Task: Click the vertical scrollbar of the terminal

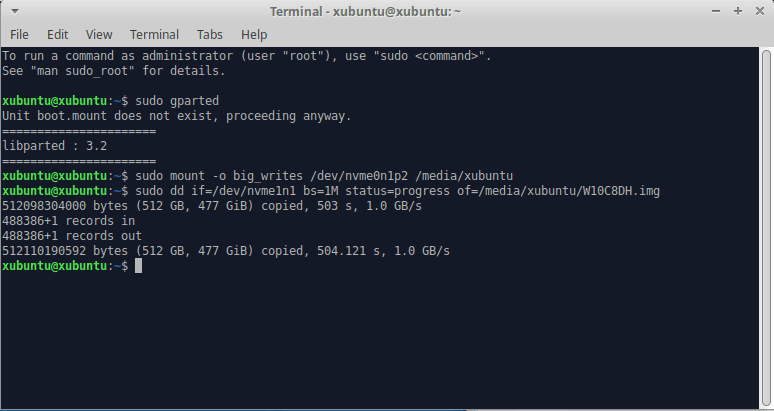Action: tap(766, 228)
